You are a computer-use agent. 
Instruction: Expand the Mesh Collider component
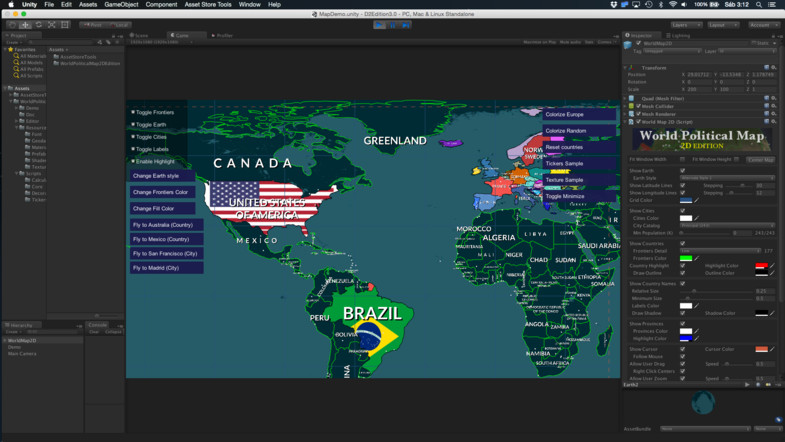(x=625, y=106)
